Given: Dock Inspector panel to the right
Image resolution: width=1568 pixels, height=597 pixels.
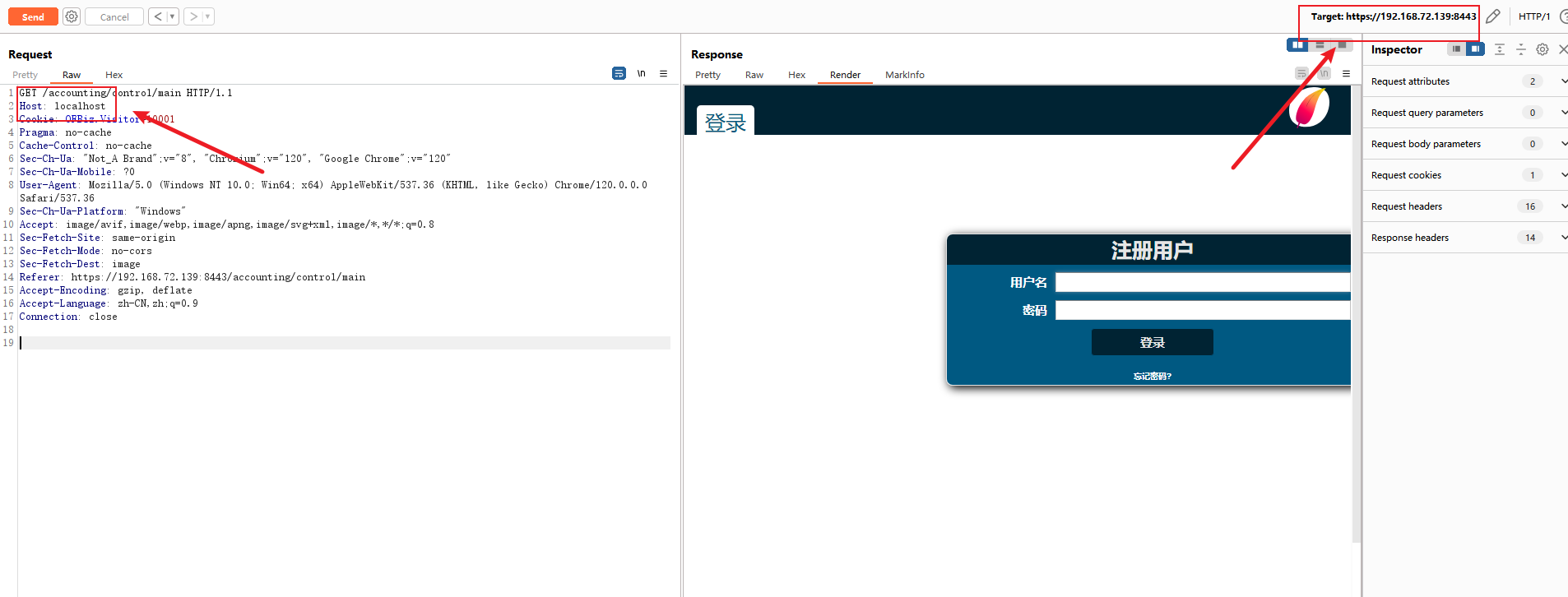Looking at the screenshot, I should click(1475, 49).
